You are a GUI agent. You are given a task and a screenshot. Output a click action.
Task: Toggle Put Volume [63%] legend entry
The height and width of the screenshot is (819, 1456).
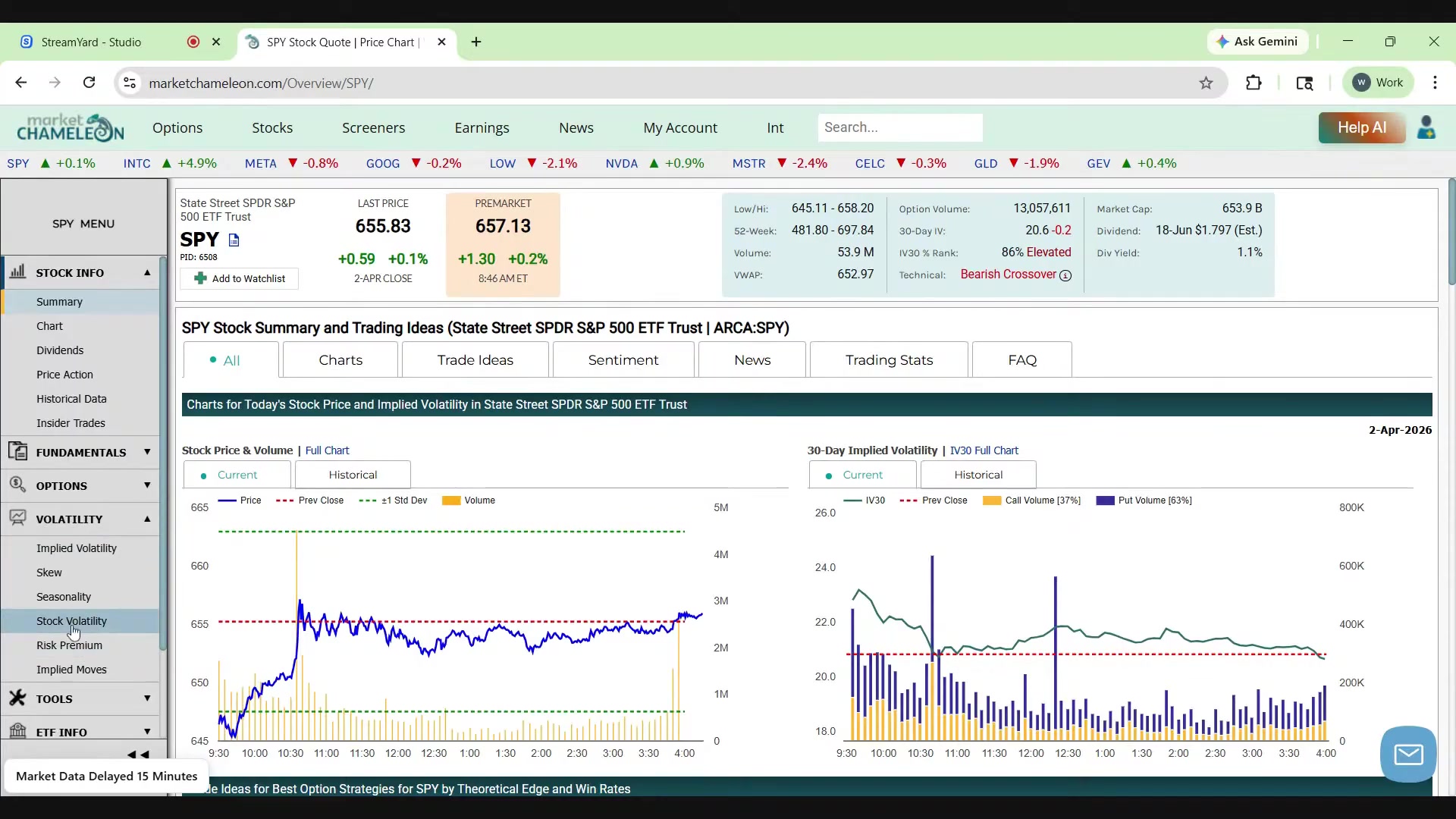[1144, 500]
